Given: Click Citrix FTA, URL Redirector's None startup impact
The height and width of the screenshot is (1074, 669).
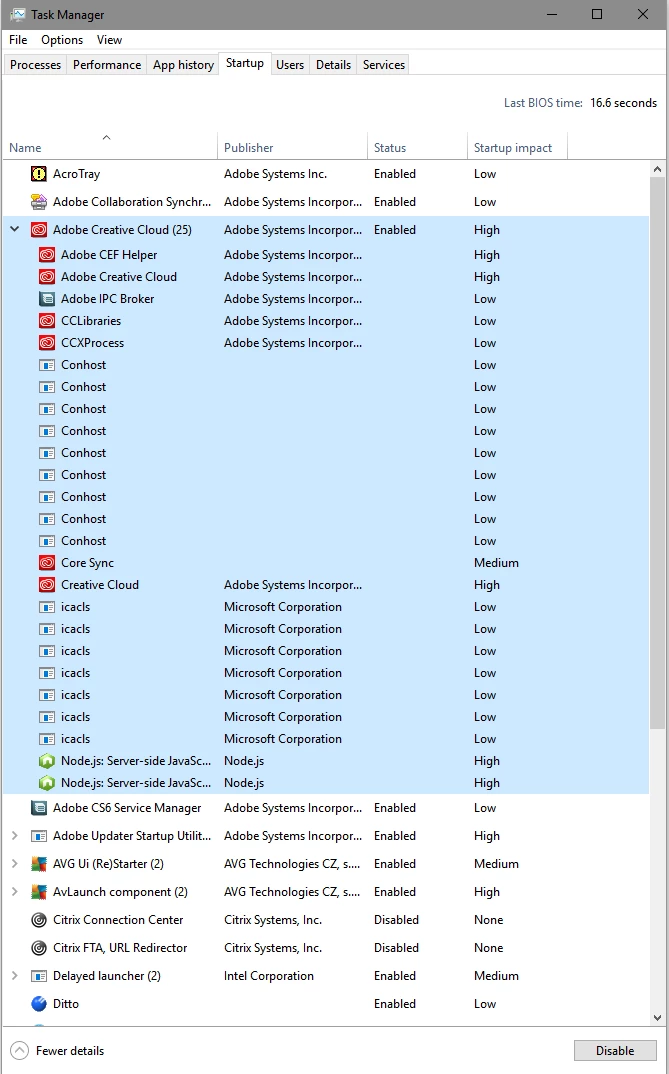Looking at the screenshot, I should coord(488,948).
